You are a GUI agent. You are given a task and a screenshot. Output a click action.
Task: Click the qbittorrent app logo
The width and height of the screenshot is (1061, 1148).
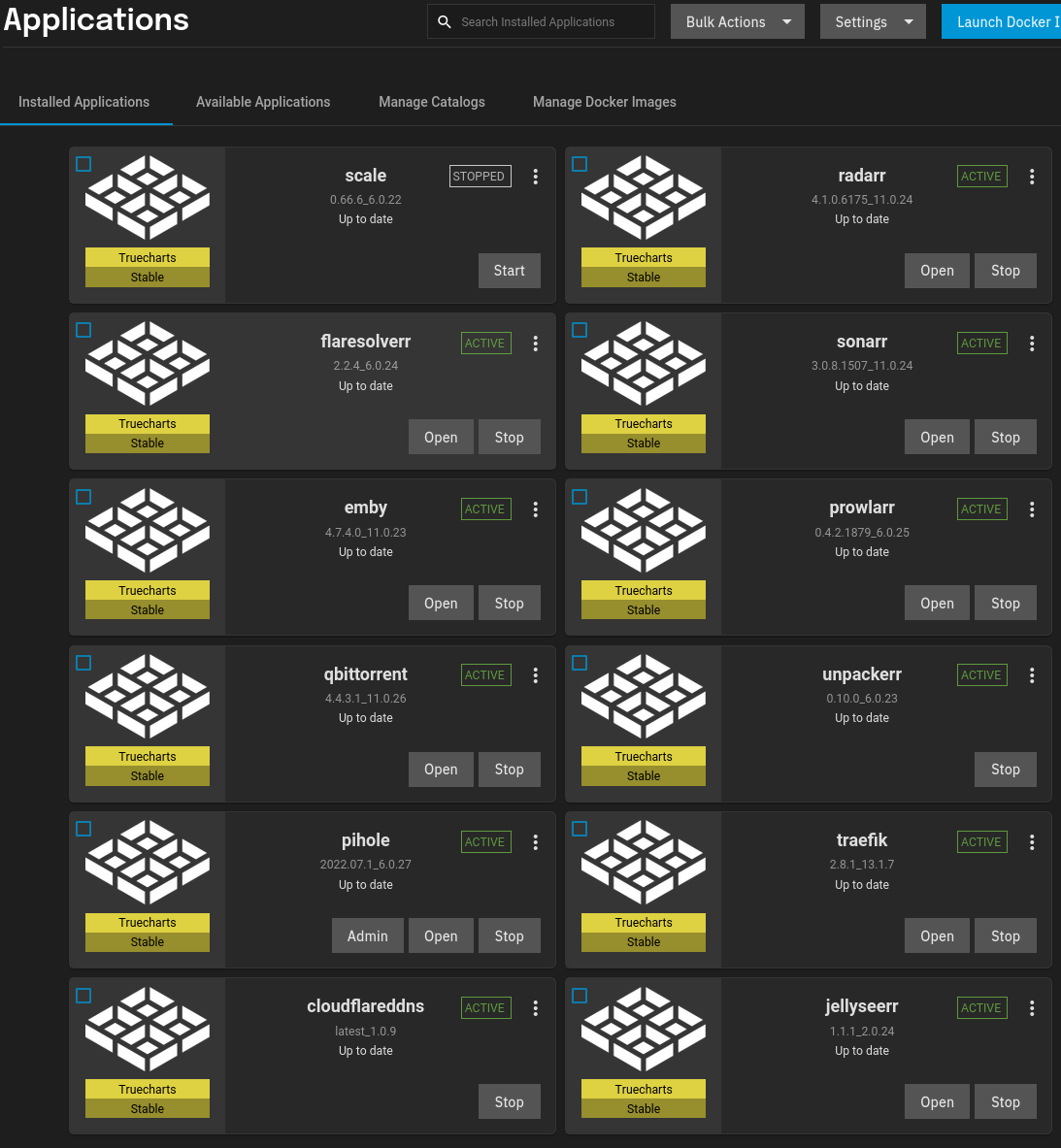(148, 696)
